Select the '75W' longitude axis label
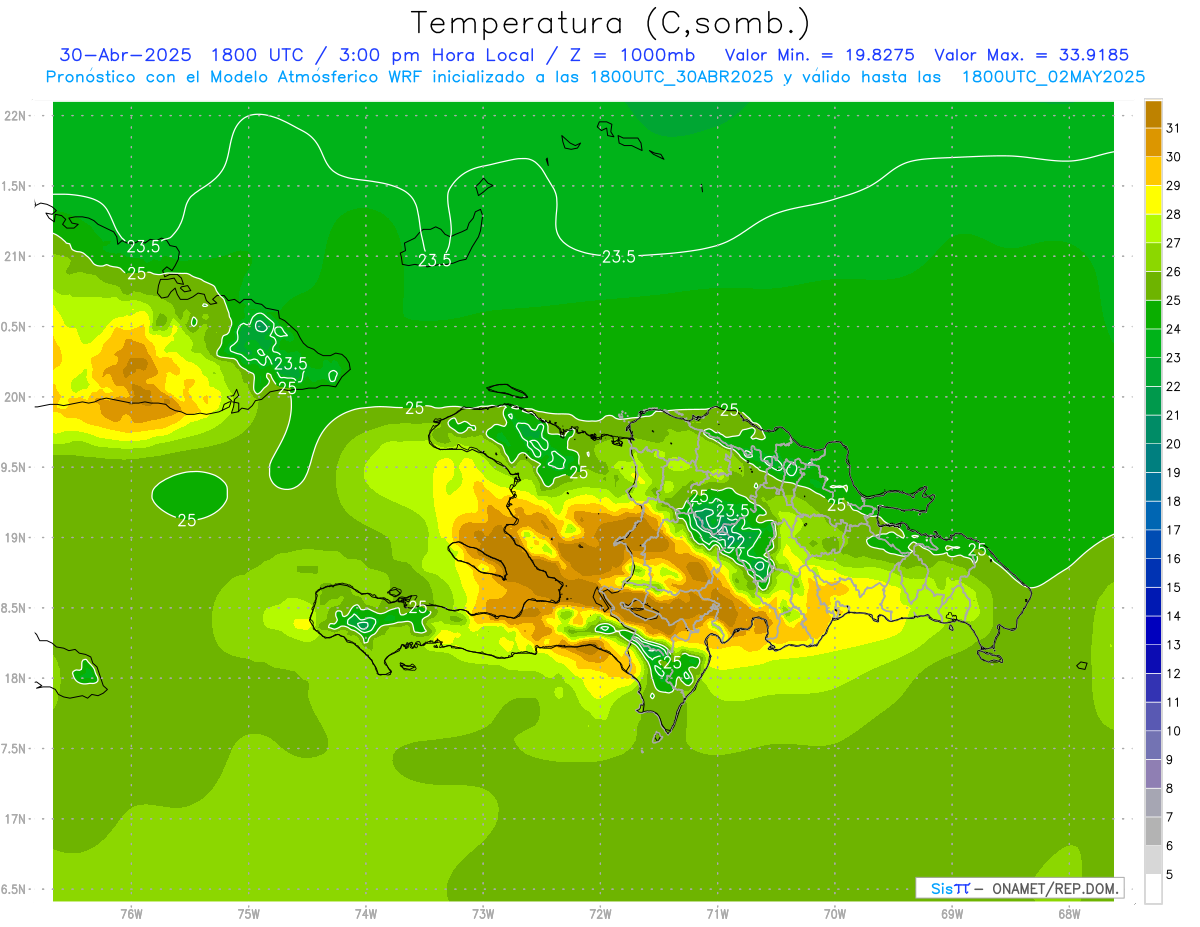Screen dimensions: 1200x927 [248, 914]
